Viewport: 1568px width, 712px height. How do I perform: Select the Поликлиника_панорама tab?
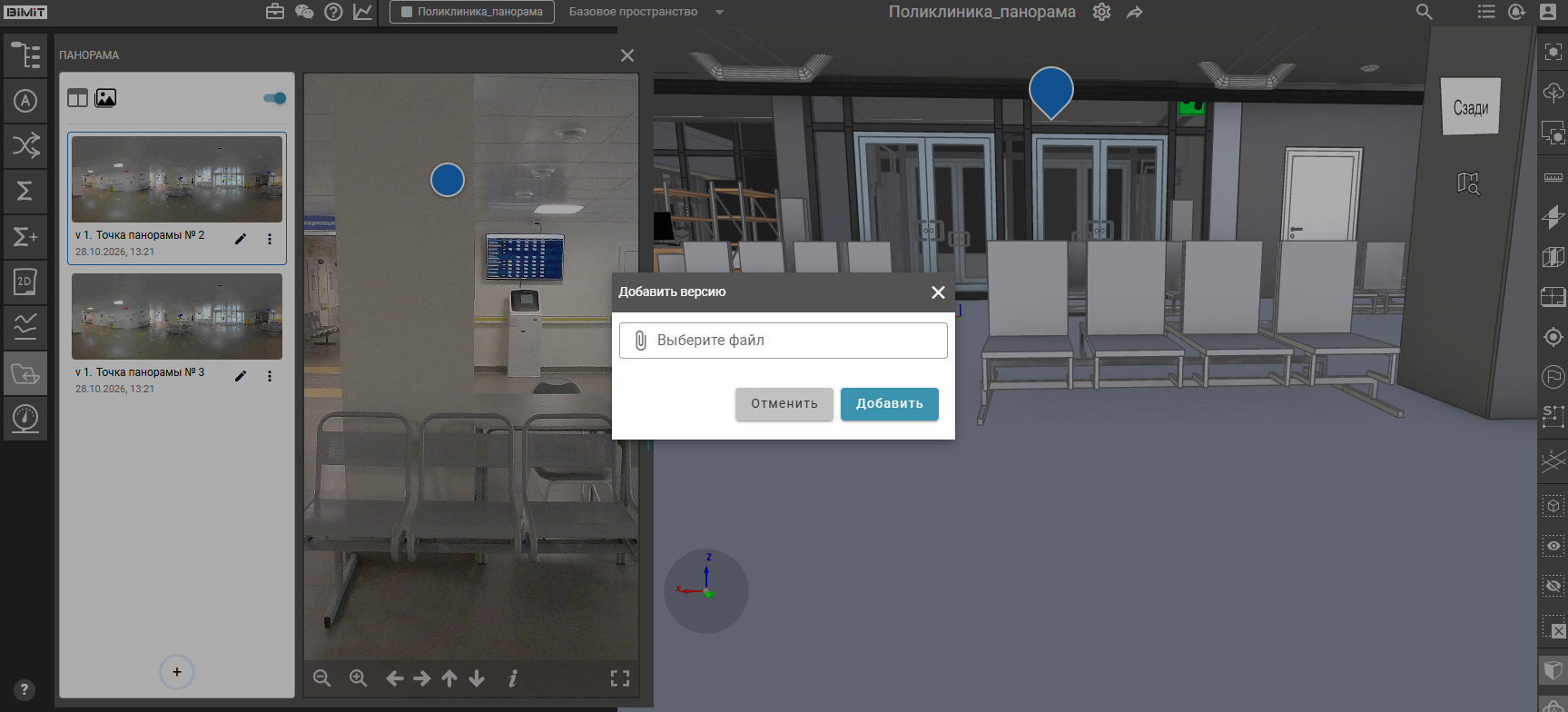(x=472, y=12)
